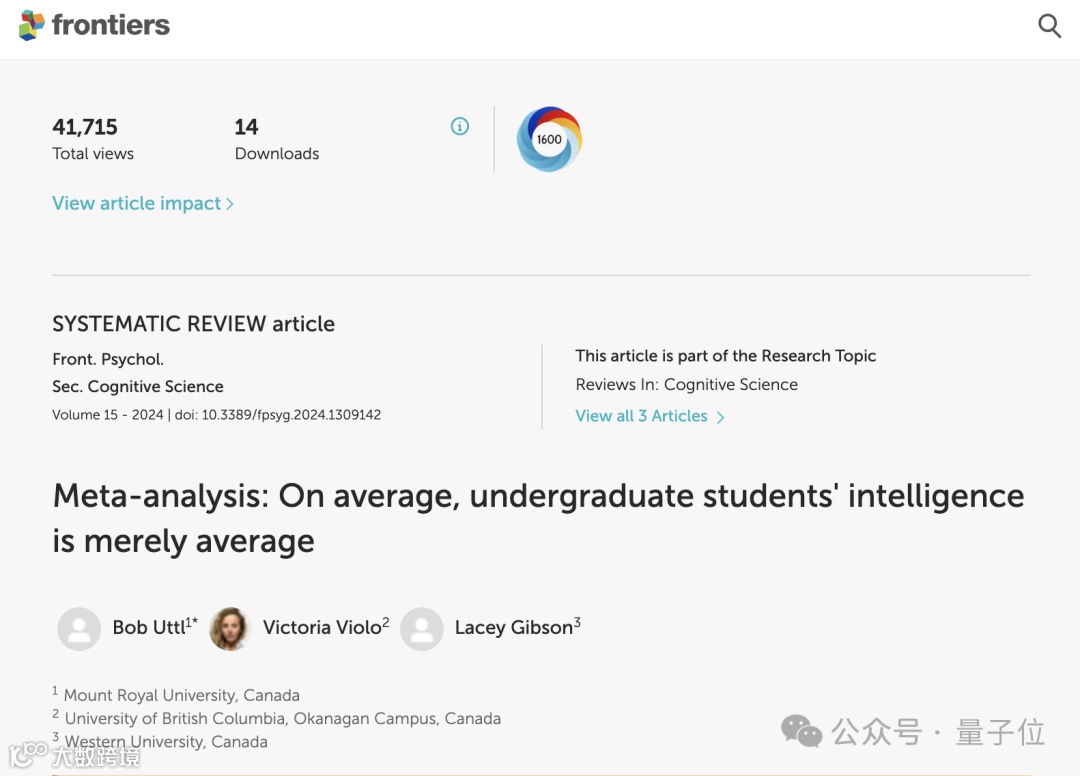
Task: Open author name Victoria Violo
Action: (x=322, y=628)
